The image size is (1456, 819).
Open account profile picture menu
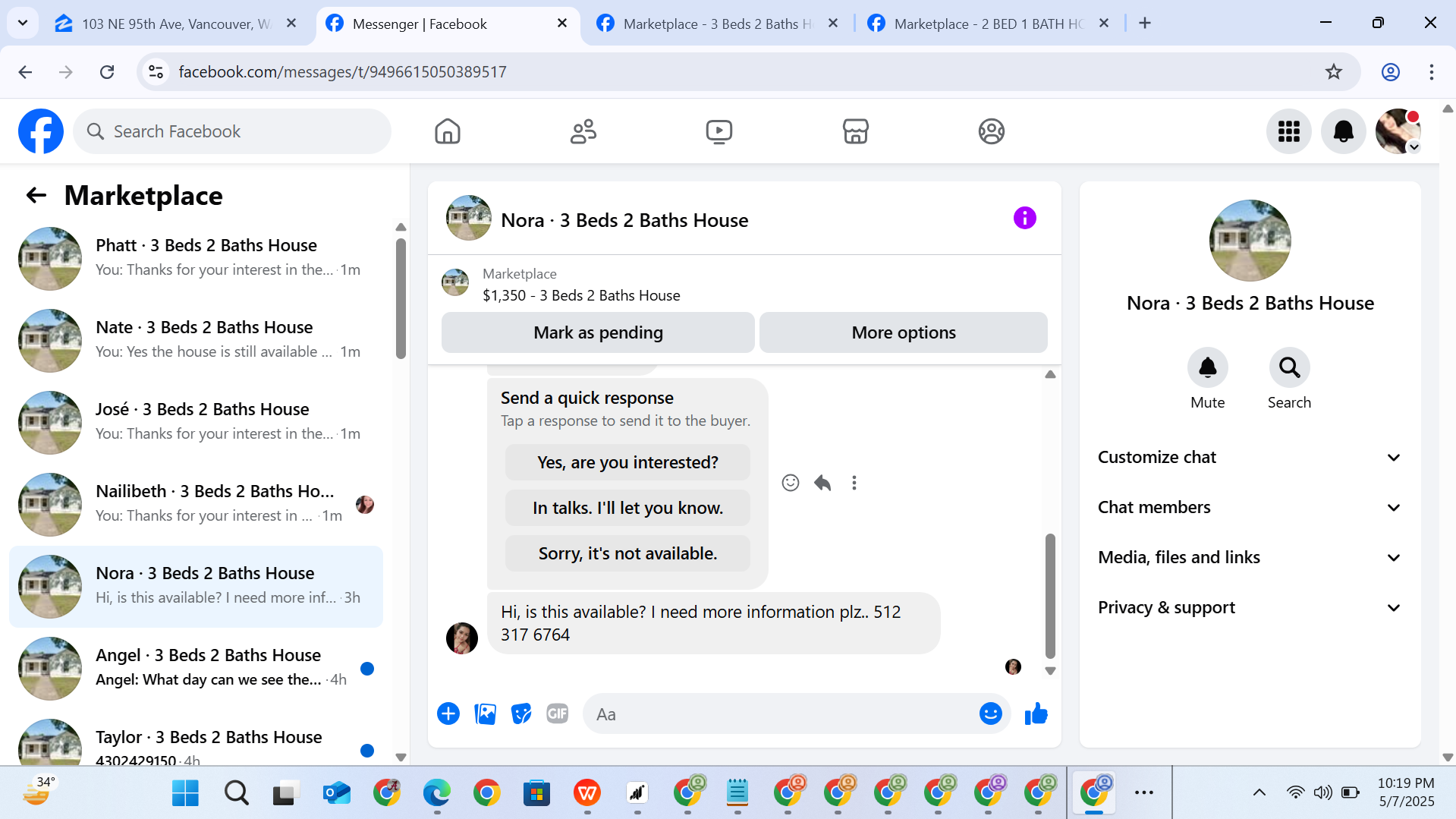pyautogui.click(x=1398, y=131)
